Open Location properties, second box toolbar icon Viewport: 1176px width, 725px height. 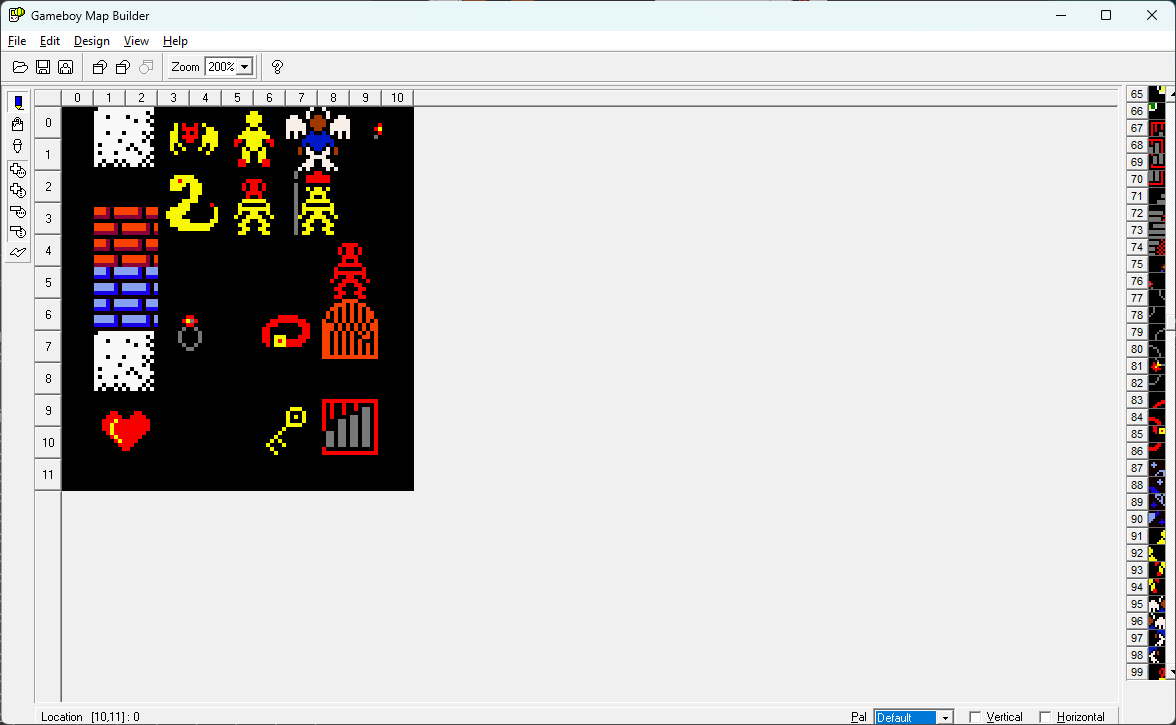(123, 67)
